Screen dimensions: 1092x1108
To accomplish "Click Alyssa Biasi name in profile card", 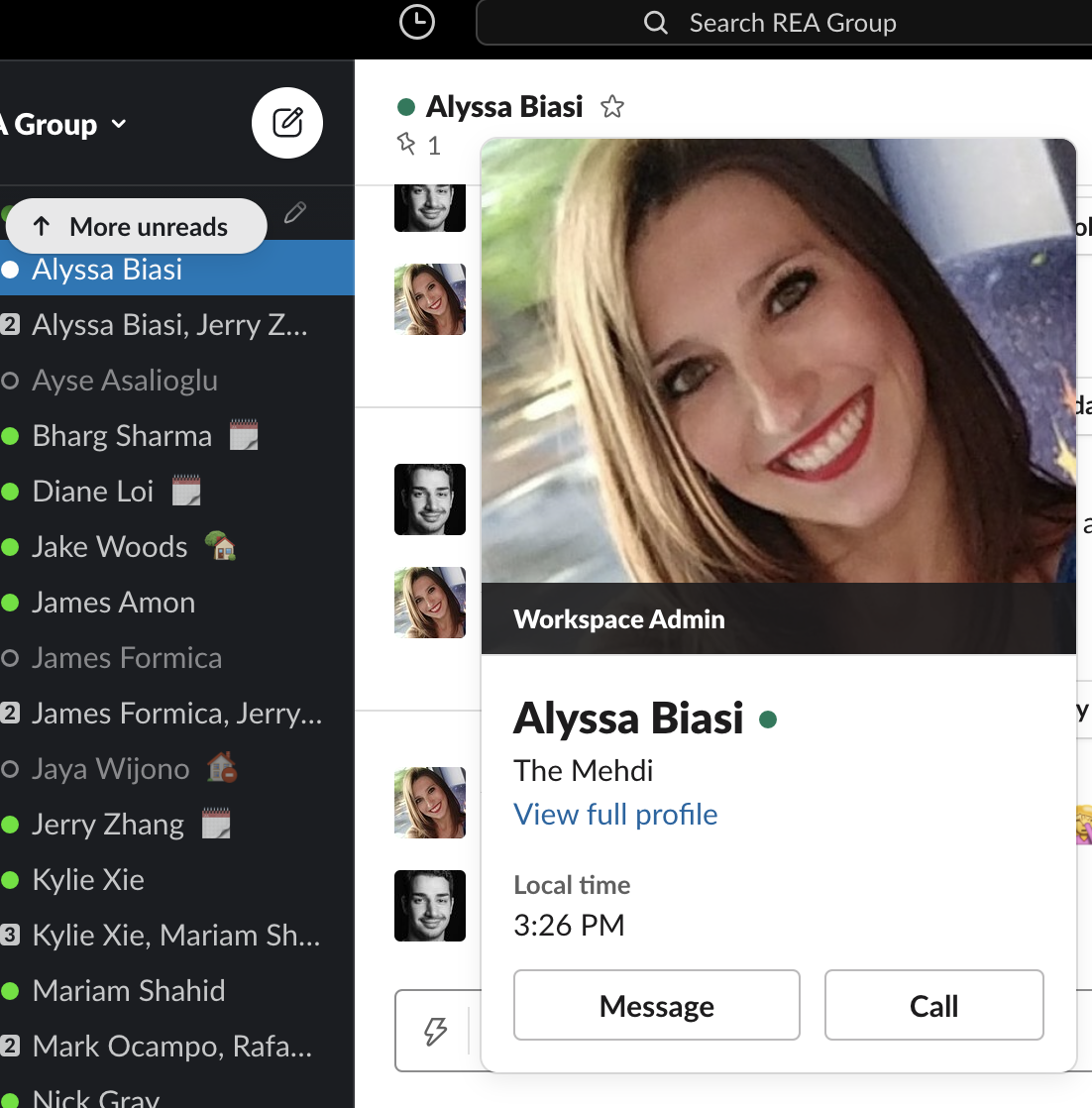I will coord(628,718).
